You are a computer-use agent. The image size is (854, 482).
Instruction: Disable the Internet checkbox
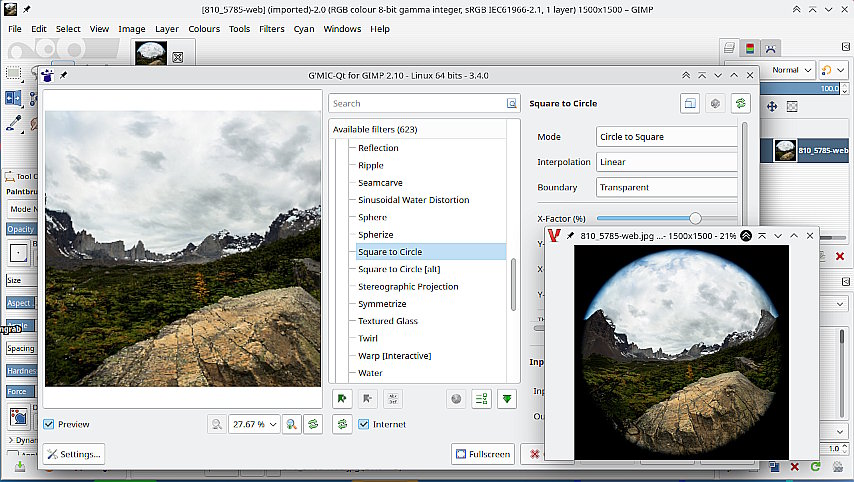point(365,425)
